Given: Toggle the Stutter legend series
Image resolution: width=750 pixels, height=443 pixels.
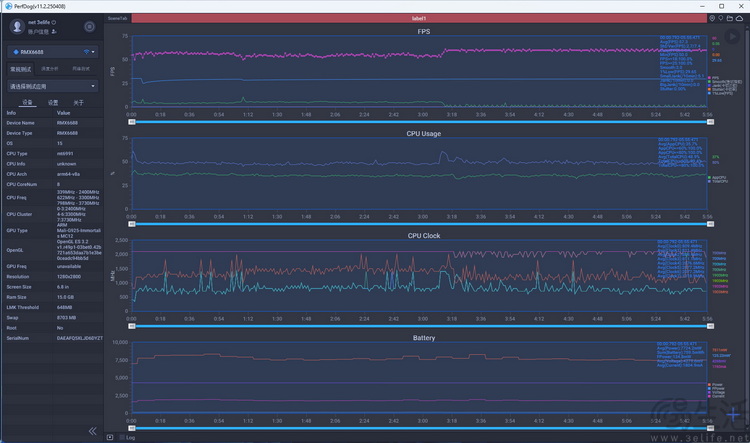Looking at the screenshot, I should coord(722,89).
